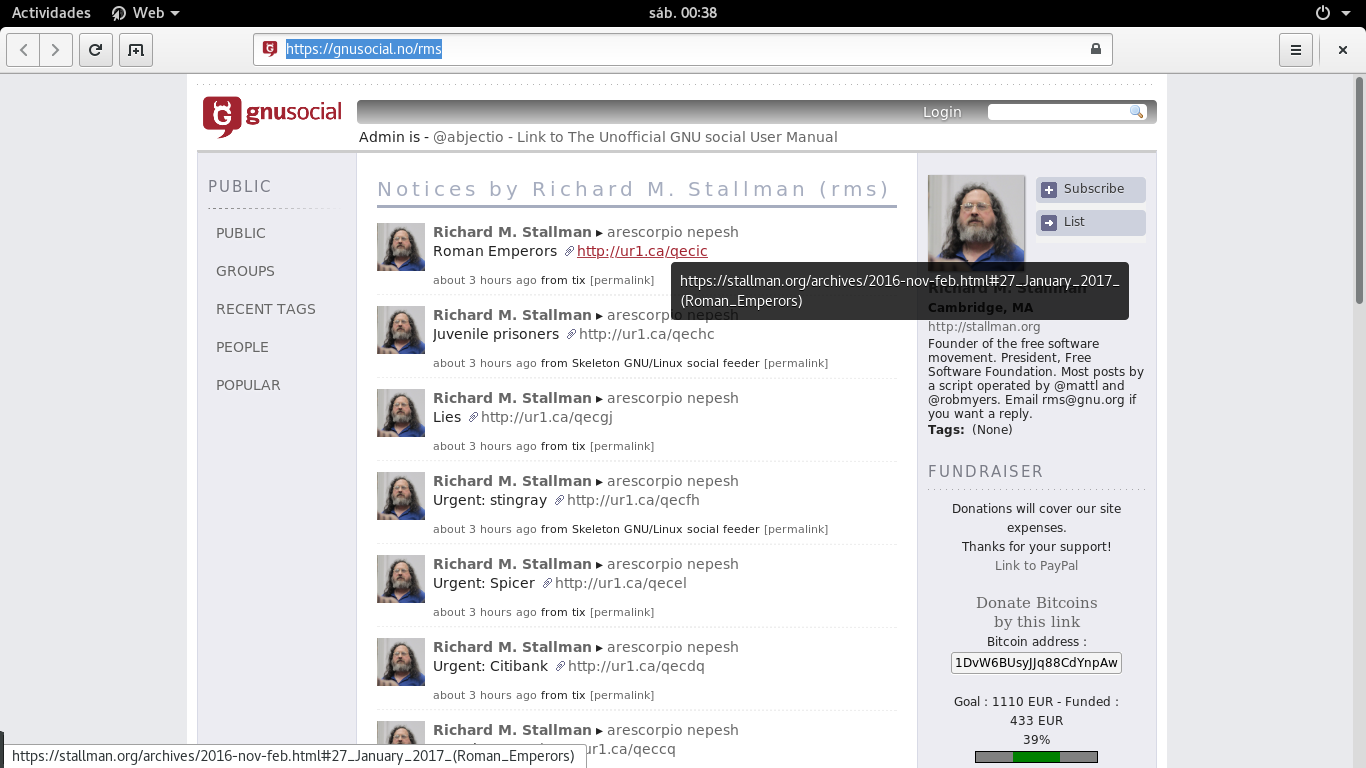Image resolution: width=1366 pixels, height=768 pixels.
Task: Open http://stallman.org profile link
Action: point(984,327)
